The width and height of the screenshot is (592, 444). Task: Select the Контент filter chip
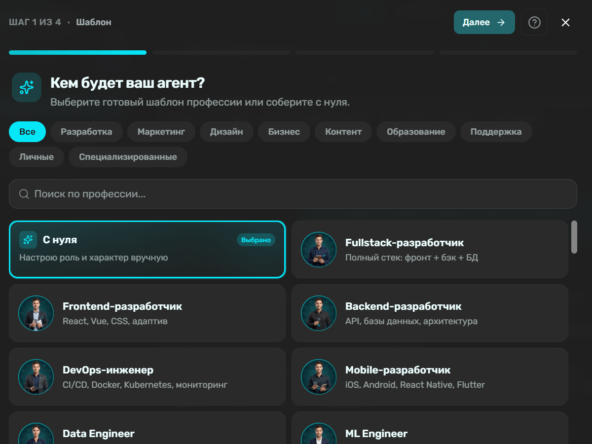(343, 132)
